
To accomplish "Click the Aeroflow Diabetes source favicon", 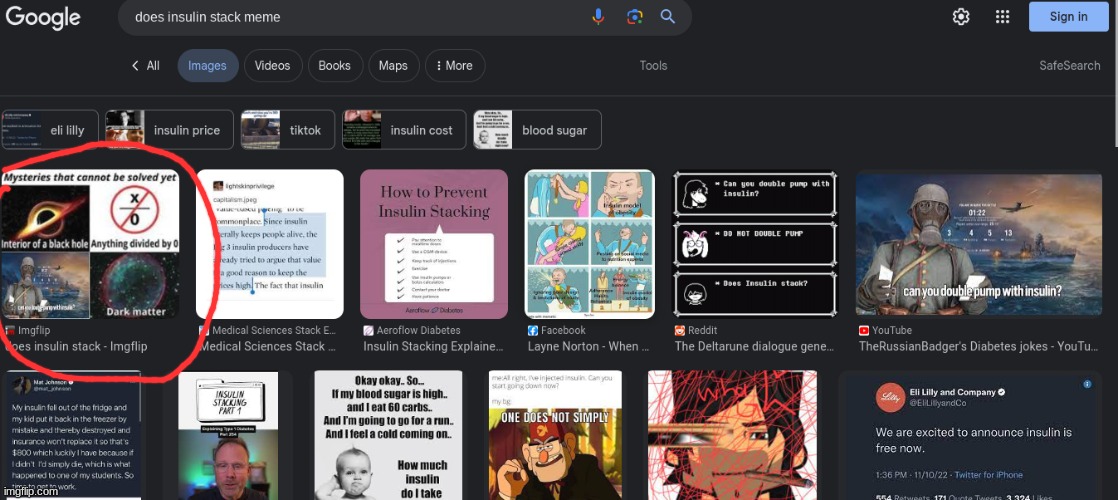I will point(369,331).
